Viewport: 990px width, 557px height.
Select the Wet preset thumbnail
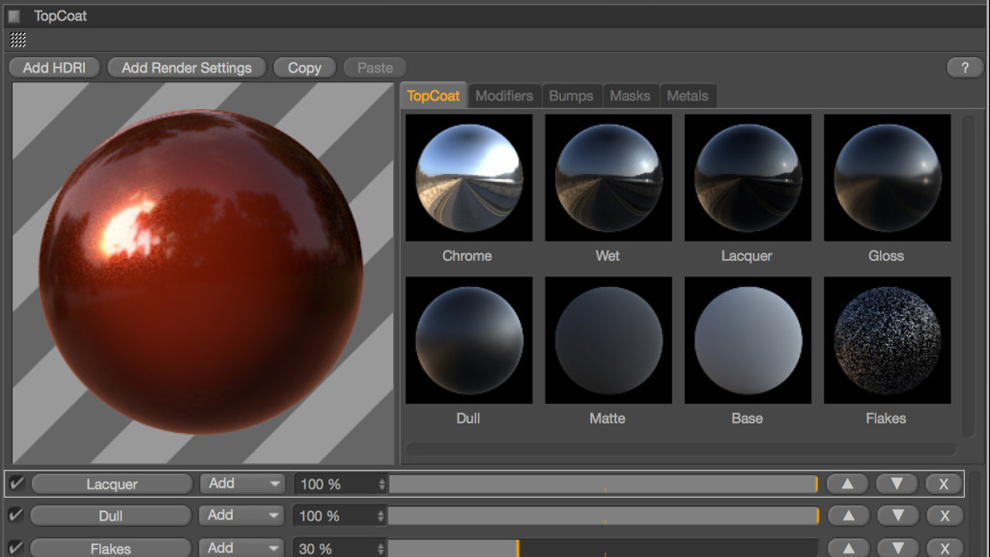(609, 177)
